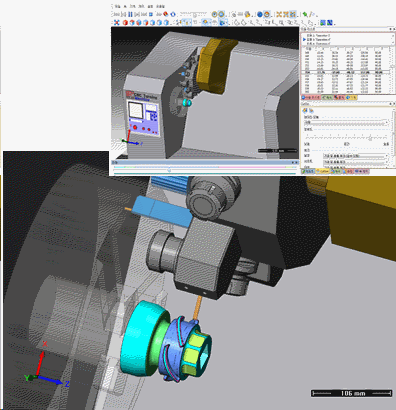The image size is (396, 410).
Task: Select the highlighted bold row in coordinate table
Action: pos(345,72)
